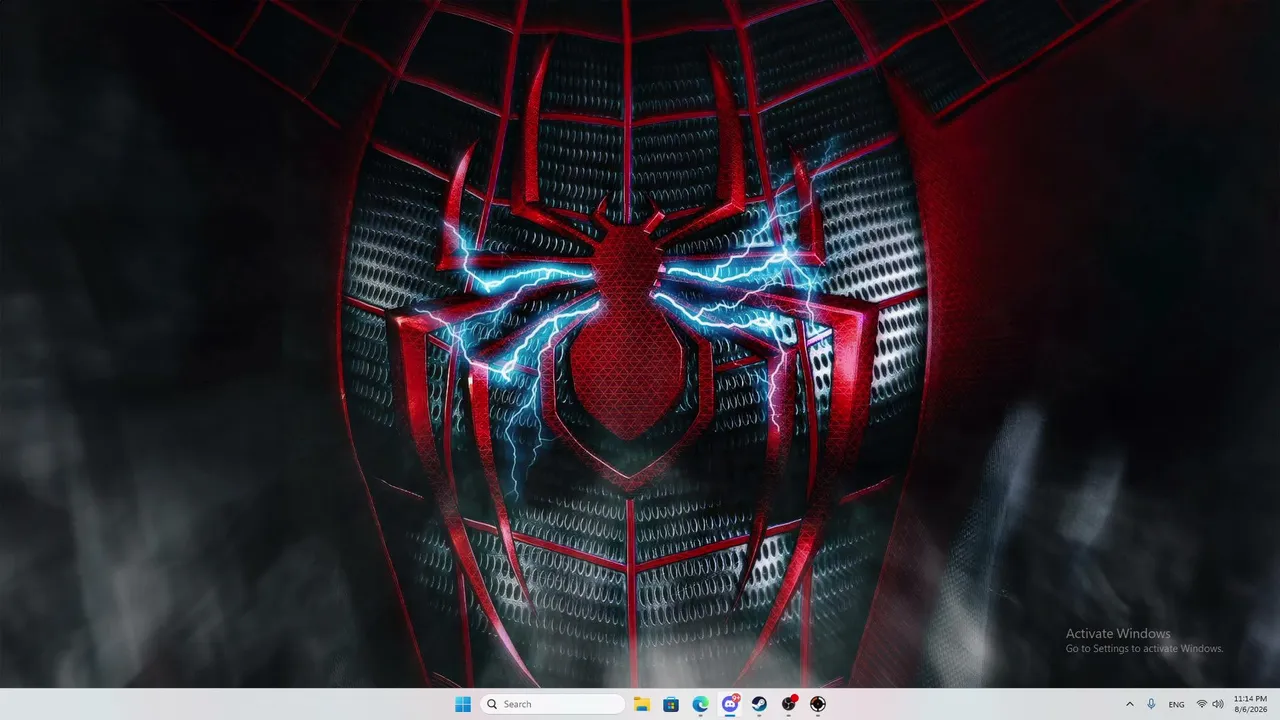Image resolution: width=1280 pixels, height=720 pixels.
Task: Click the microphone icon in system tray
Action: (x=1152, y=704)
